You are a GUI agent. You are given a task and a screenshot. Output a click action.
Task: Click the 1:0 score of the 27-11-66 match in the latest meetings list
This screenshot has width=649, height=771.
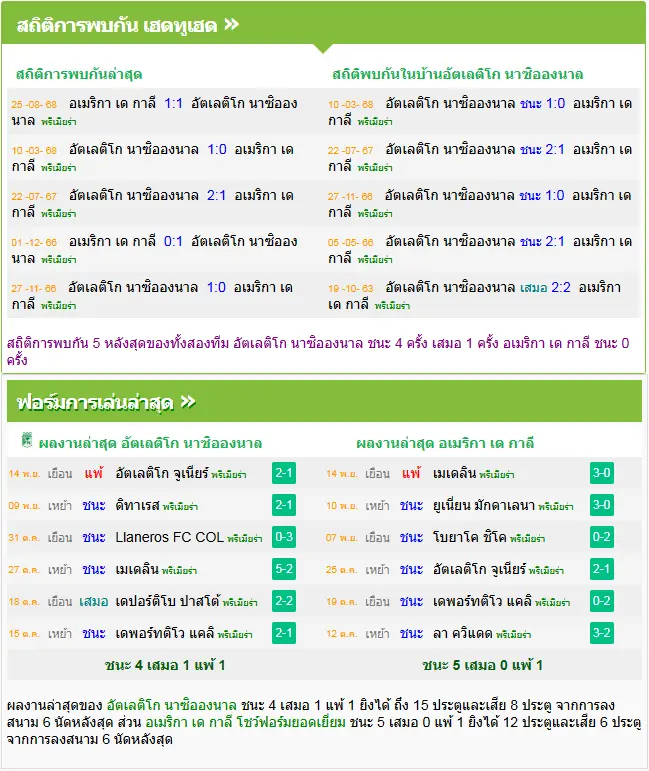tap(216, 287)
